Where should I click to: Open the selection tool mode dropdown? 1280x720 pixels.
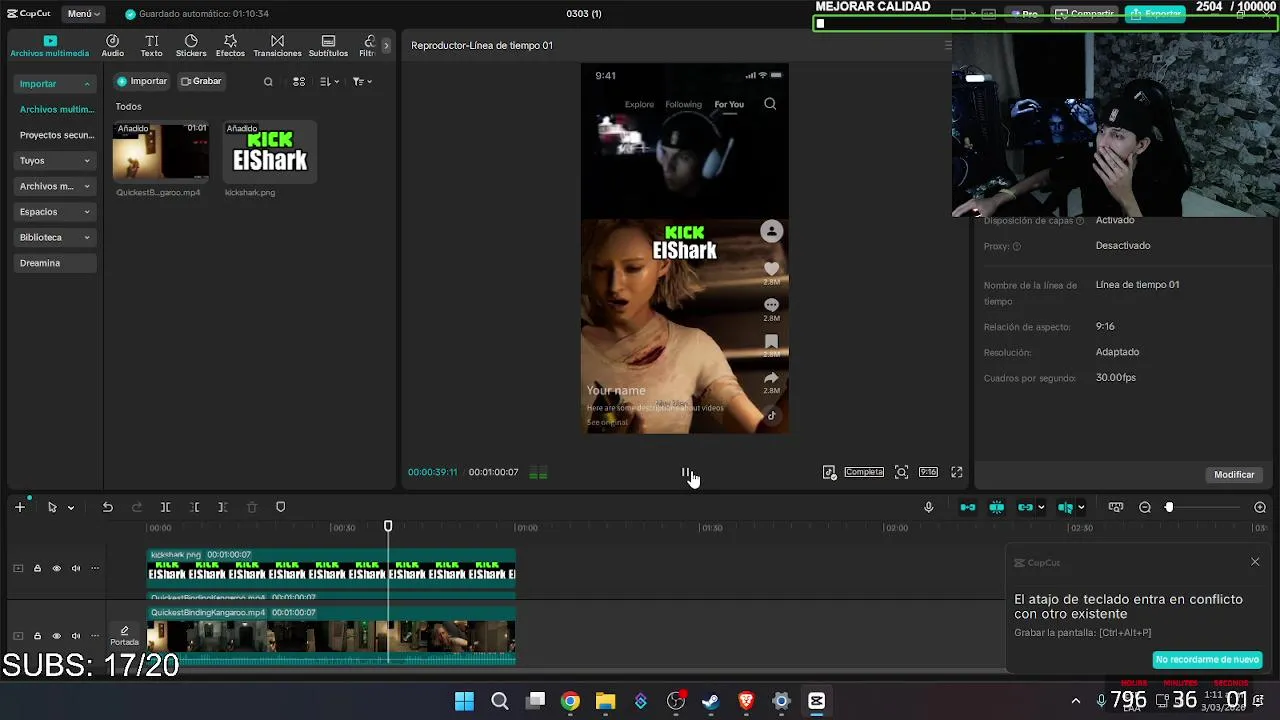[70, 508]
